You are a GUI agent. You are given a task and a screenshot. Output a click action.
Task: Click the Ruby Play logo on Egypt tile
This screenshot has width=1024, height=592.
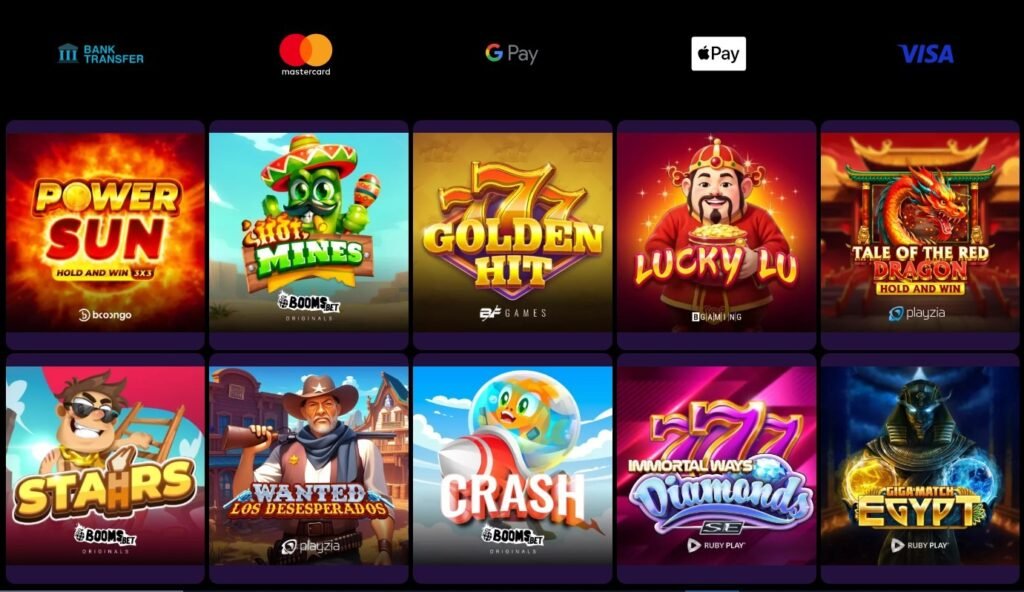tap(919, 545)
